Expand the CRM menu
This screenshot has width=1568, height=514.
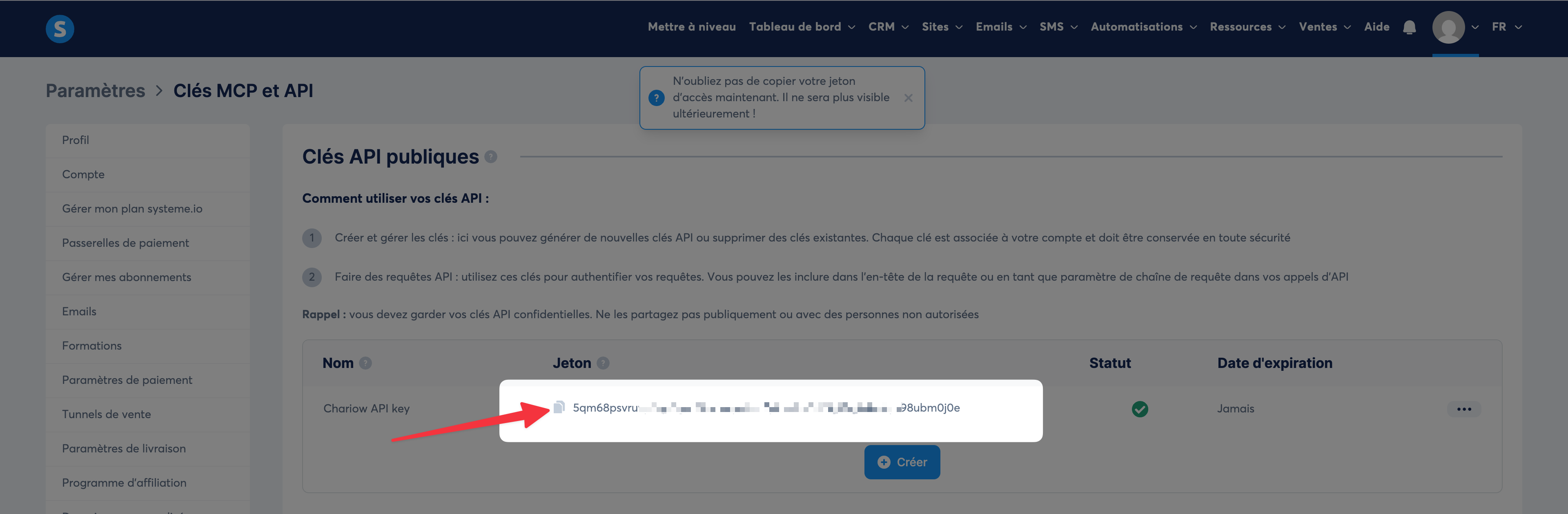pos(887,27)
